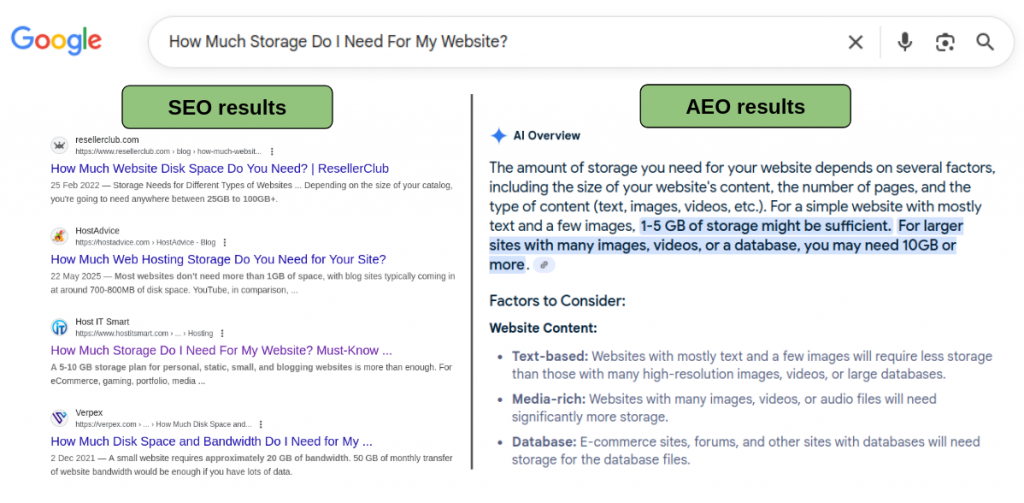This screenshot has height=503, width=1024.
Task: Open more options for HostAdvice result
Action: [x=224, y=242]
